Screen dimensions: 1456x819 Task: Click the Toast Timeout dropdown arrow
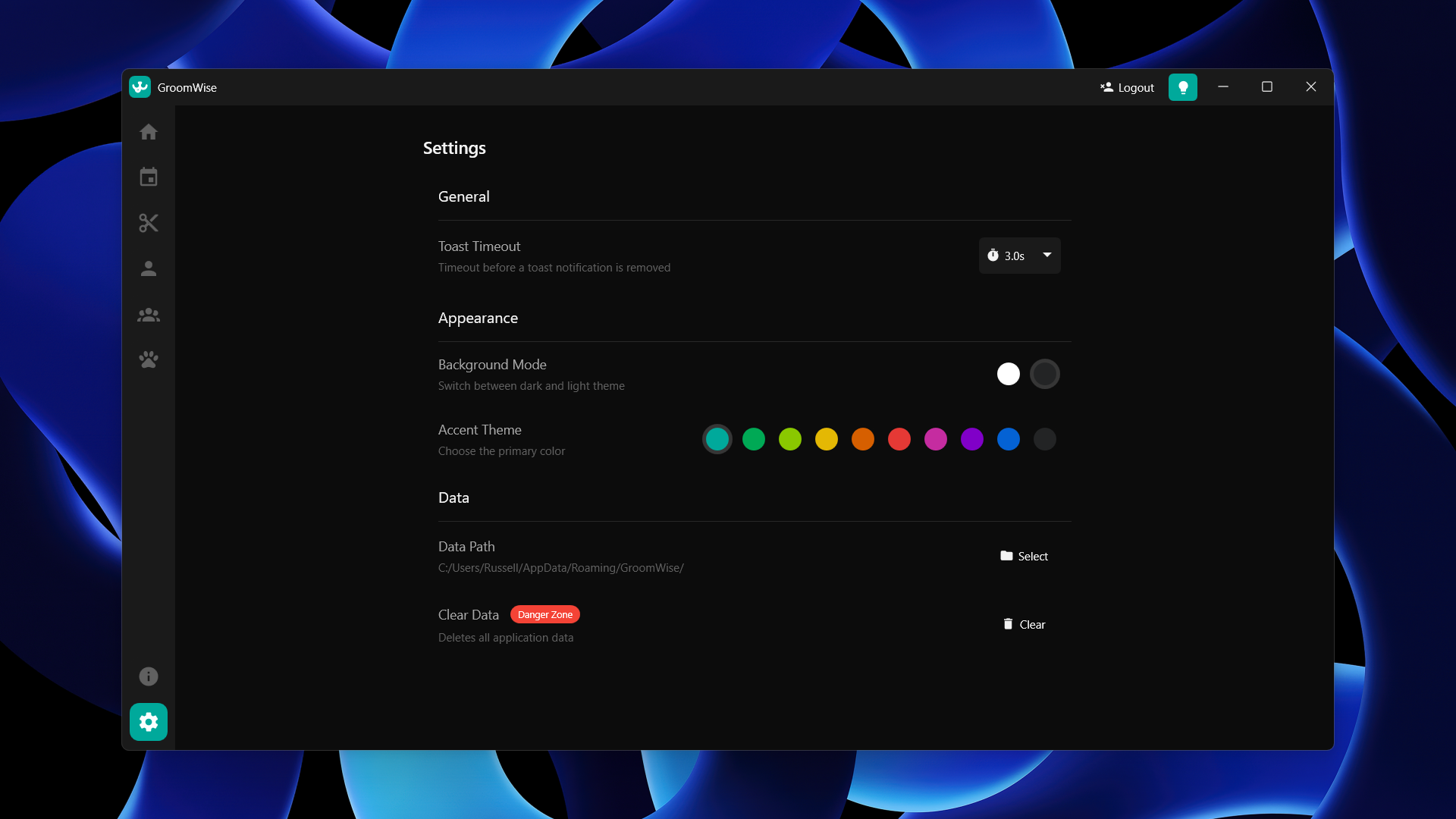pyautogui.click(x=1047, y=255)
